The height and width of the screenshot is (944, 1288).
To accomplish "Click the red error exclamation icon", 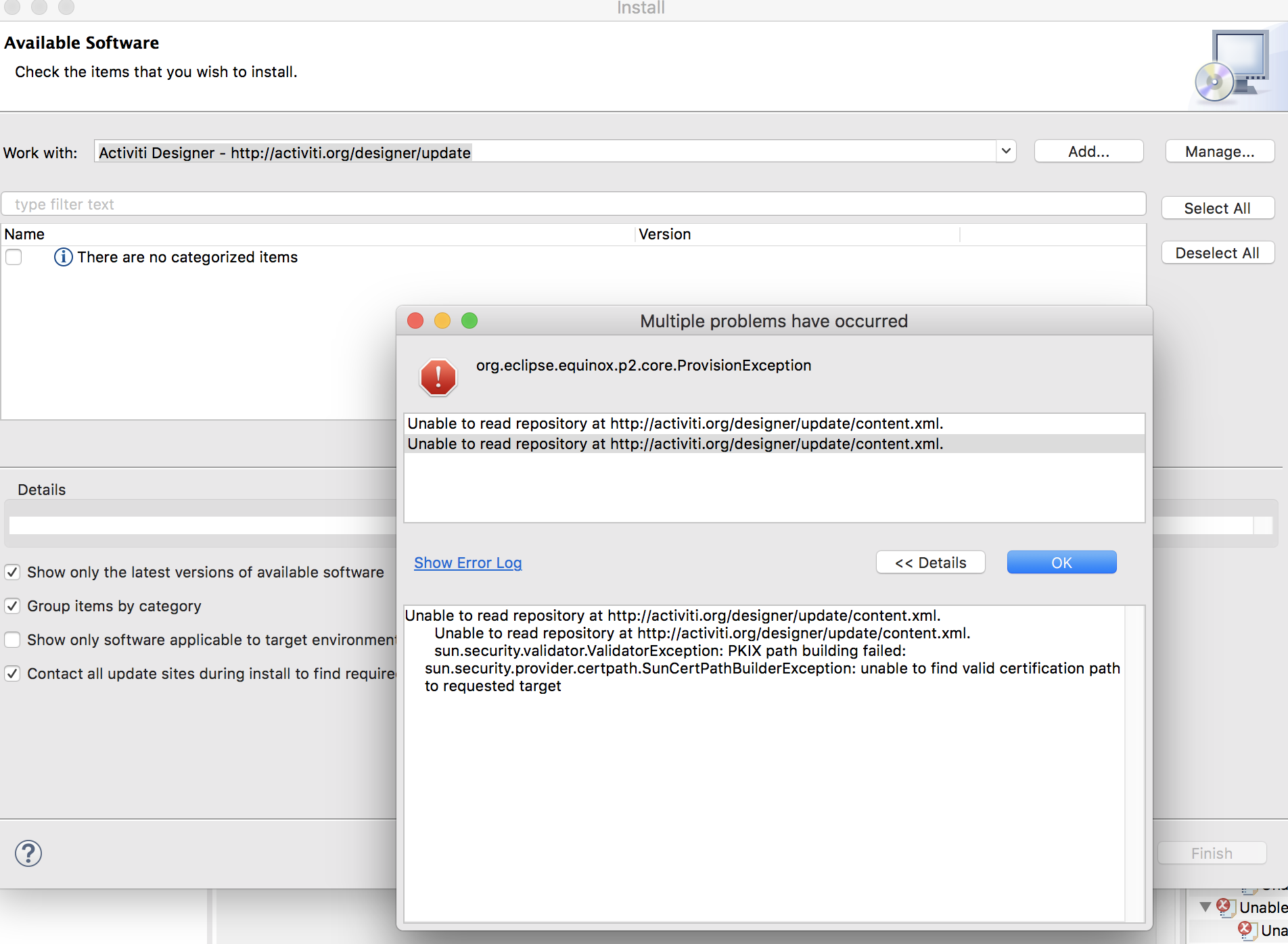I will pos(438,377).
